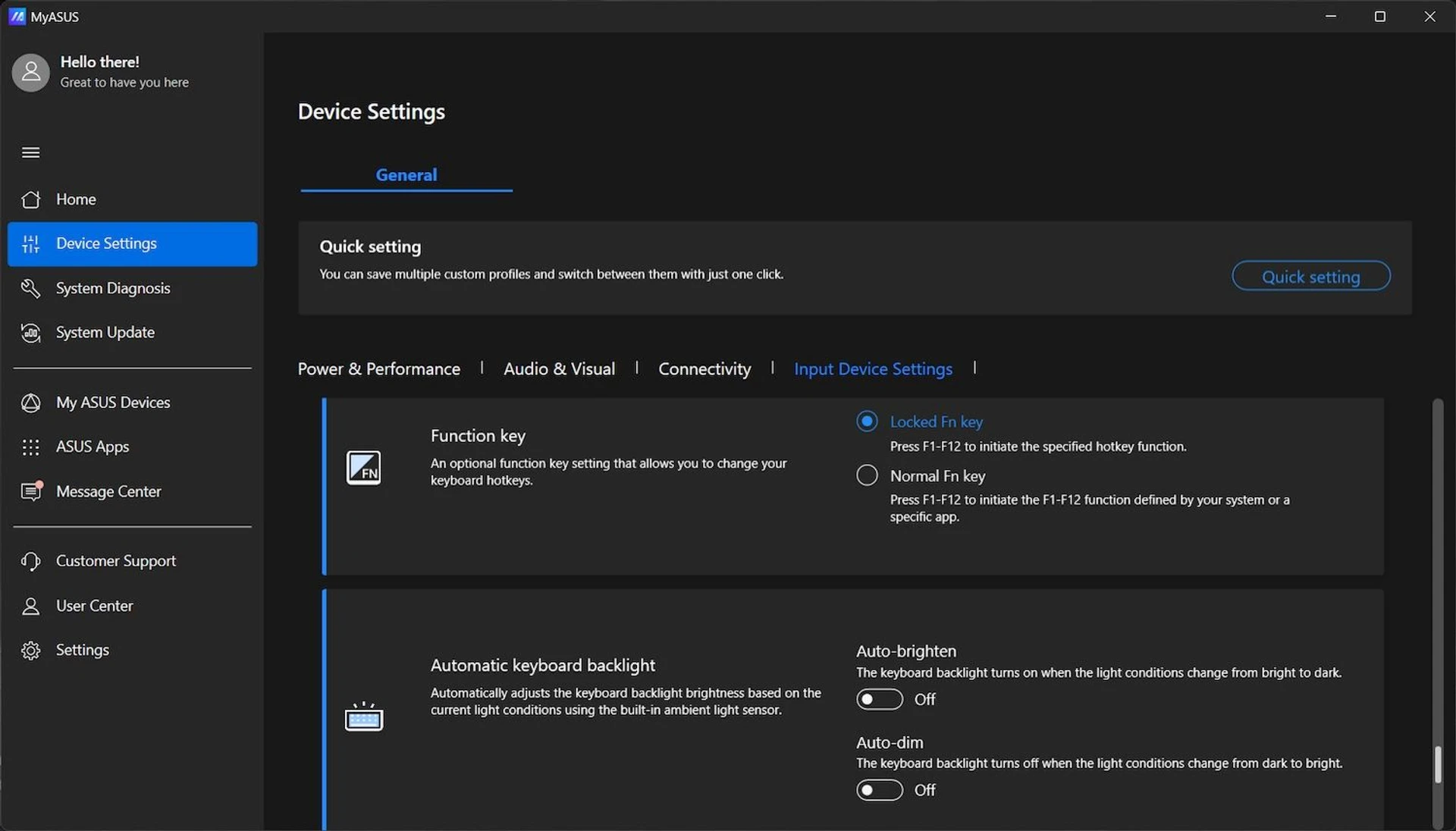1456x831 pixels.
Task: Minimize the MyASUS window
Action: tap(1330, 16)
